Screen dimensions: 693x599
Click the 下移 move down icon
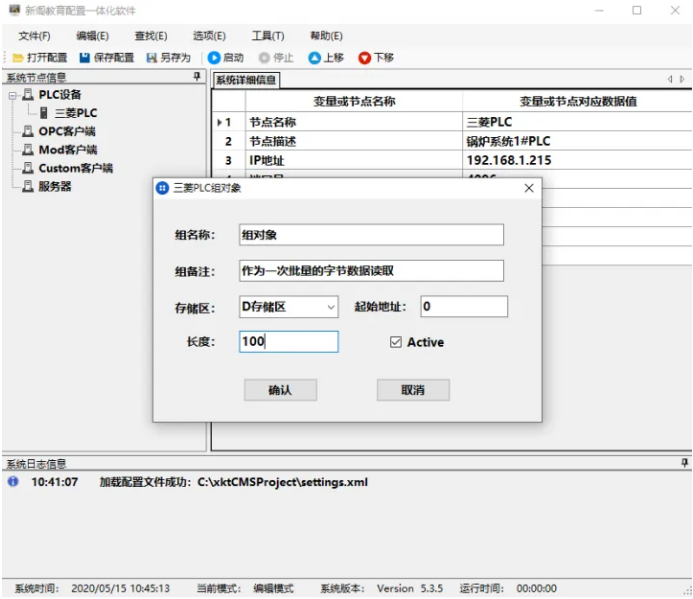tap(365, 58)
